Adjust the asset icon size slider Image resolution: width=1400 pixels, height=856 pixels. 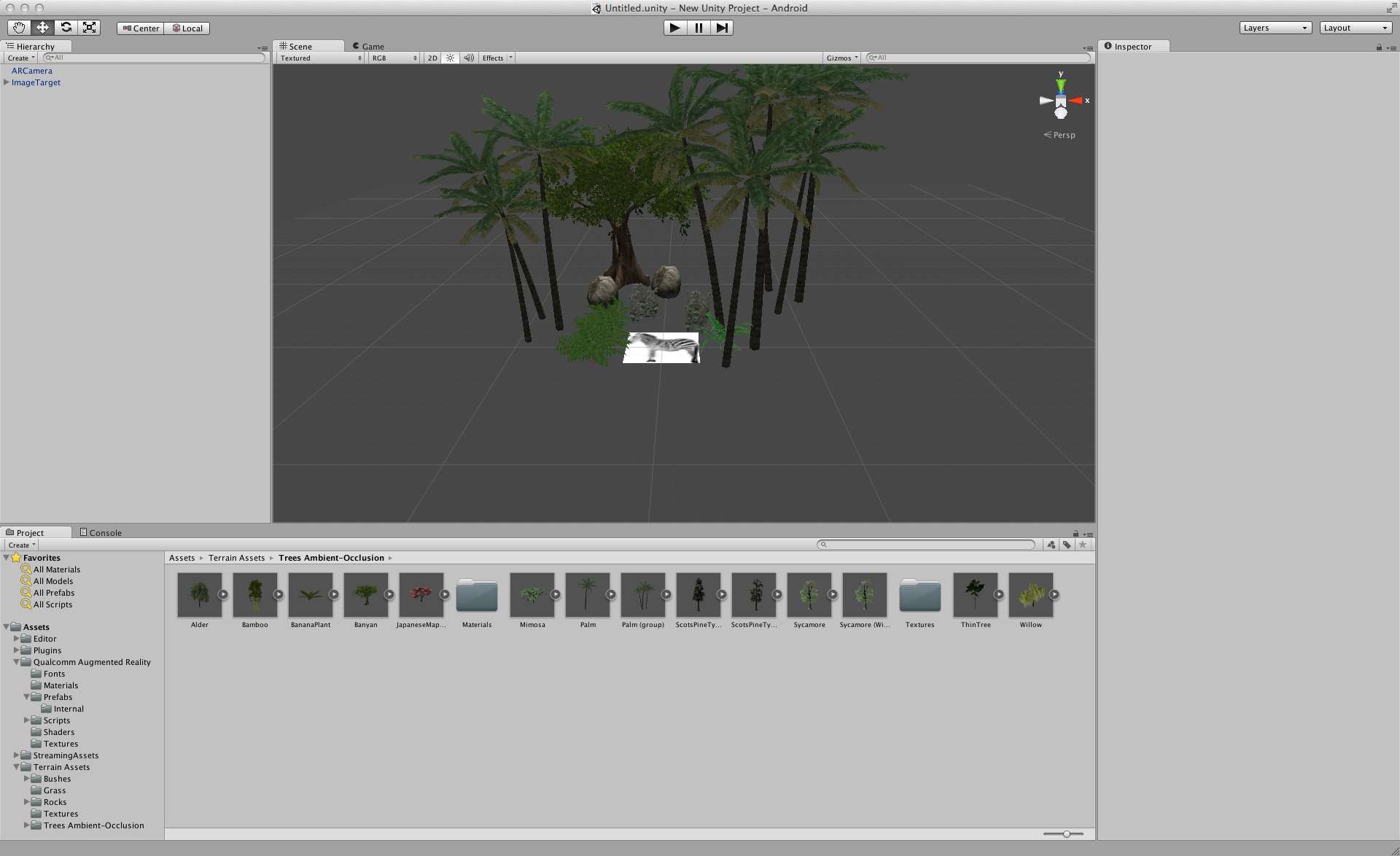[1066, 833]
